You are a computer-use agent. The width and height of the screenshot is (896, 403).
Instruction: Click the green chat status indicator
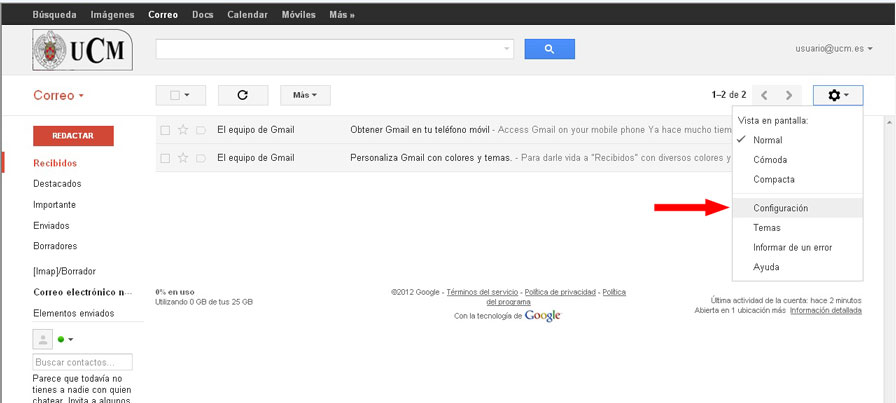(61, 340)
